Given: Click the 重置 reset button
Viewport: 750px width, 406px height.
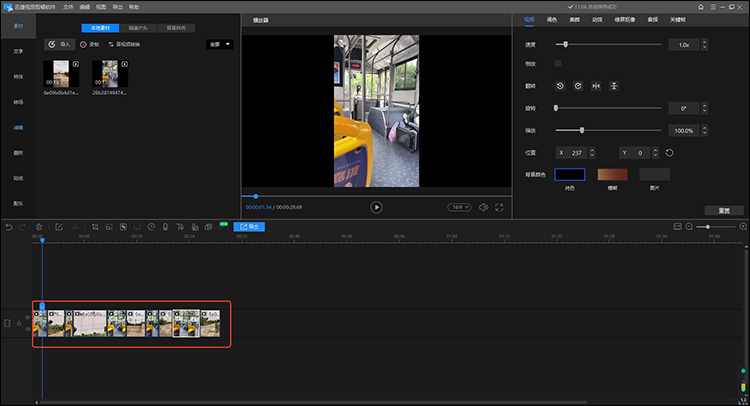Looking at the screenshot, I should [724, 211].
